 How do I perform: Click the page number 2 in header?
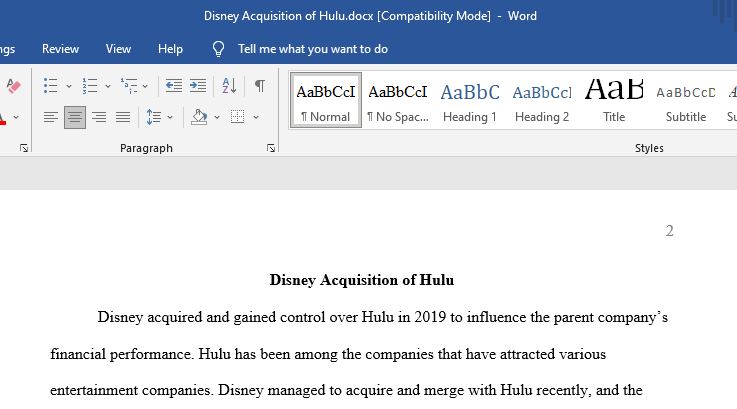click(x=669, y=231)
